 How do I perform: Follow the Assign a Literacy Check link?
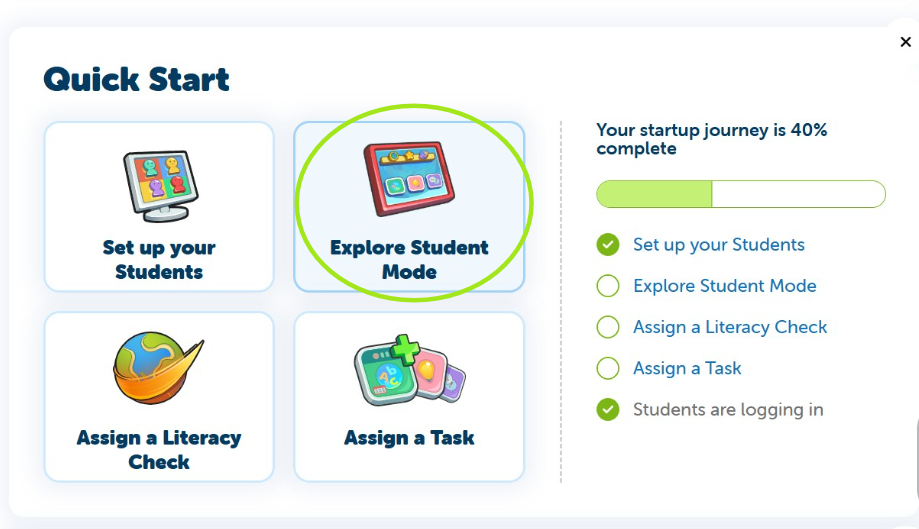coord(730,327)
